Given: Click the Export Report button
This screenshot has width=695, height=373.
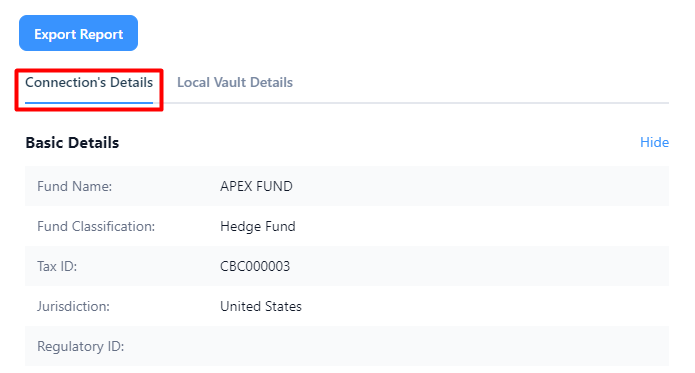Looking at the screenshot, I should 78,33.
